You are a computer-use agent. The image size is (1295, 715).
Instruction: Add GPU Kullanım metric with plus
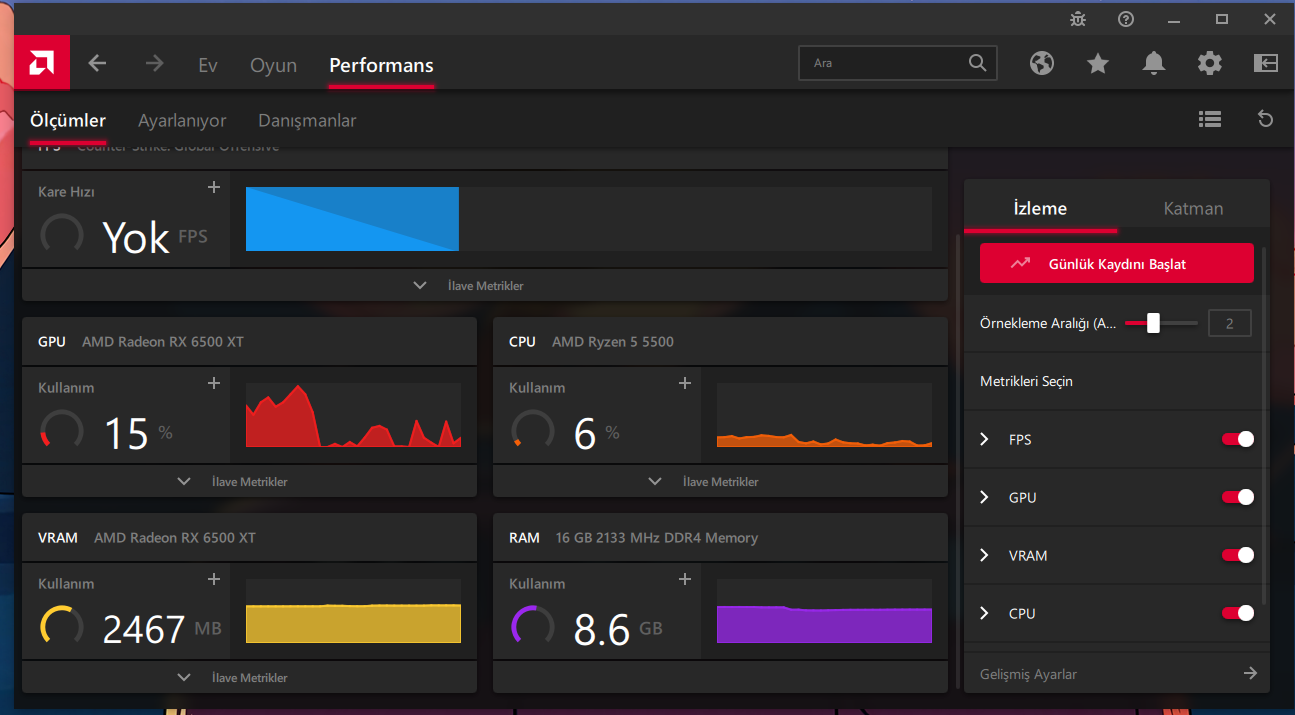[x=213, y=383]
